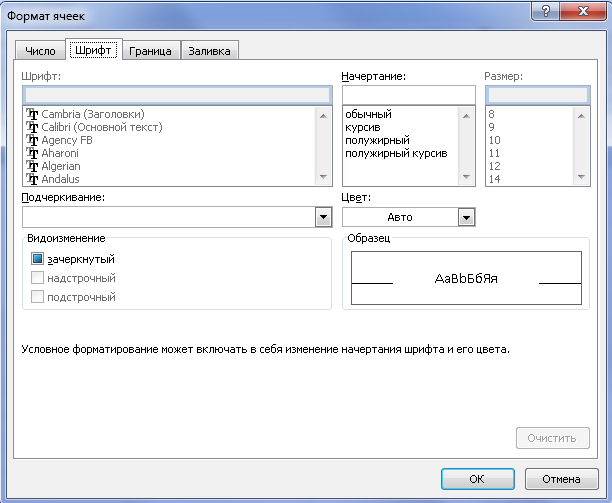
Task: Toggle the зачеркнутый checkbox
Action: pyautogui.click(x=38, y=259)
